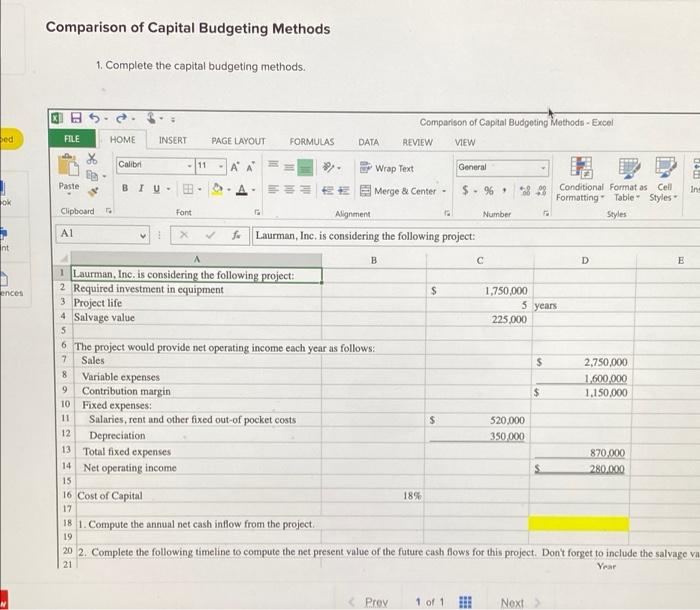Align text right
Viewport: 700px width, 610px height.
[305, 190]
